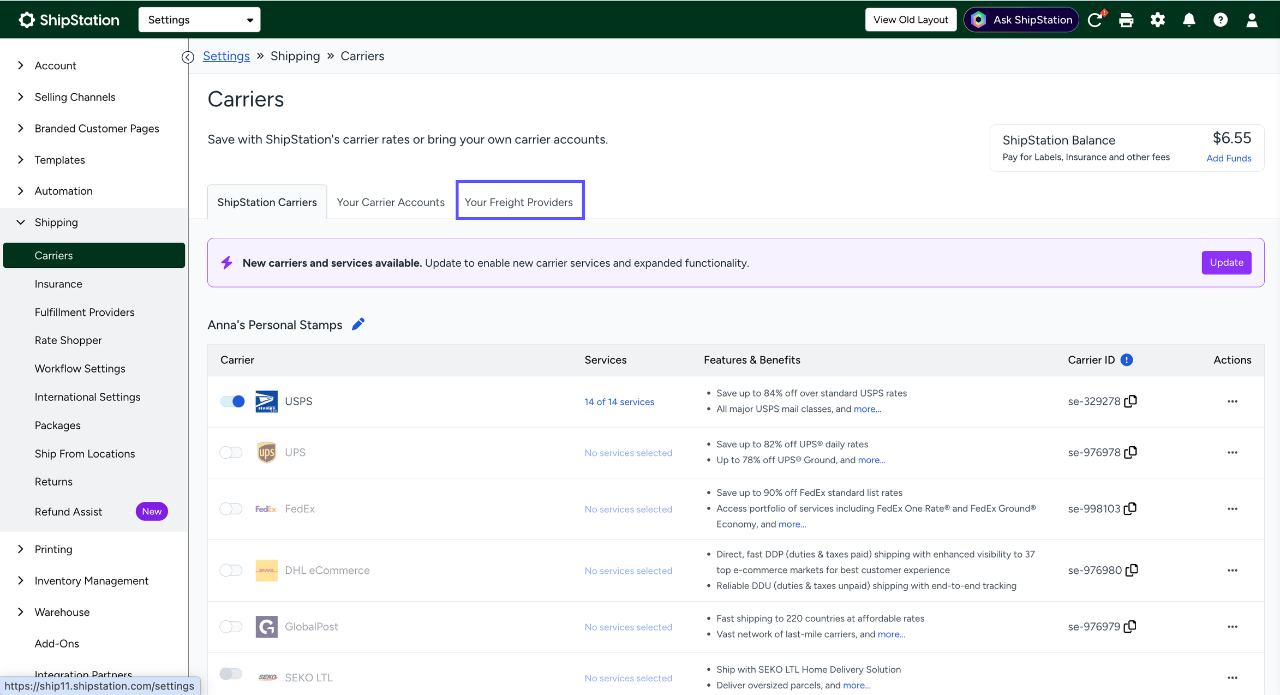Viewport: 1280px width, 695px height.
Task: Click the ShipStation logo
Action: tap(69, 20)
